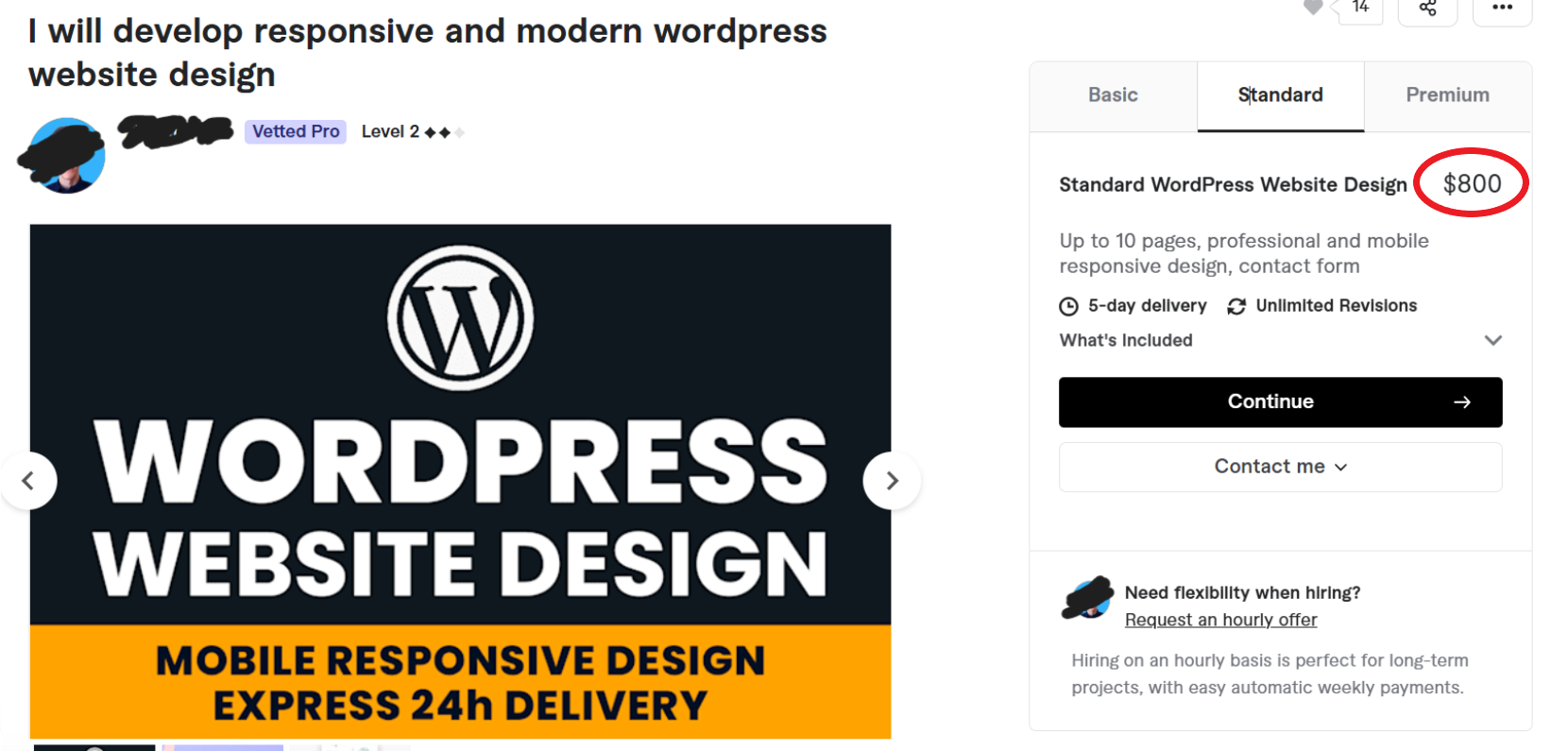The height and width of the screenshot is (751, 1568).
Task: Go to the next gallery image
Action: coord(892,481)
